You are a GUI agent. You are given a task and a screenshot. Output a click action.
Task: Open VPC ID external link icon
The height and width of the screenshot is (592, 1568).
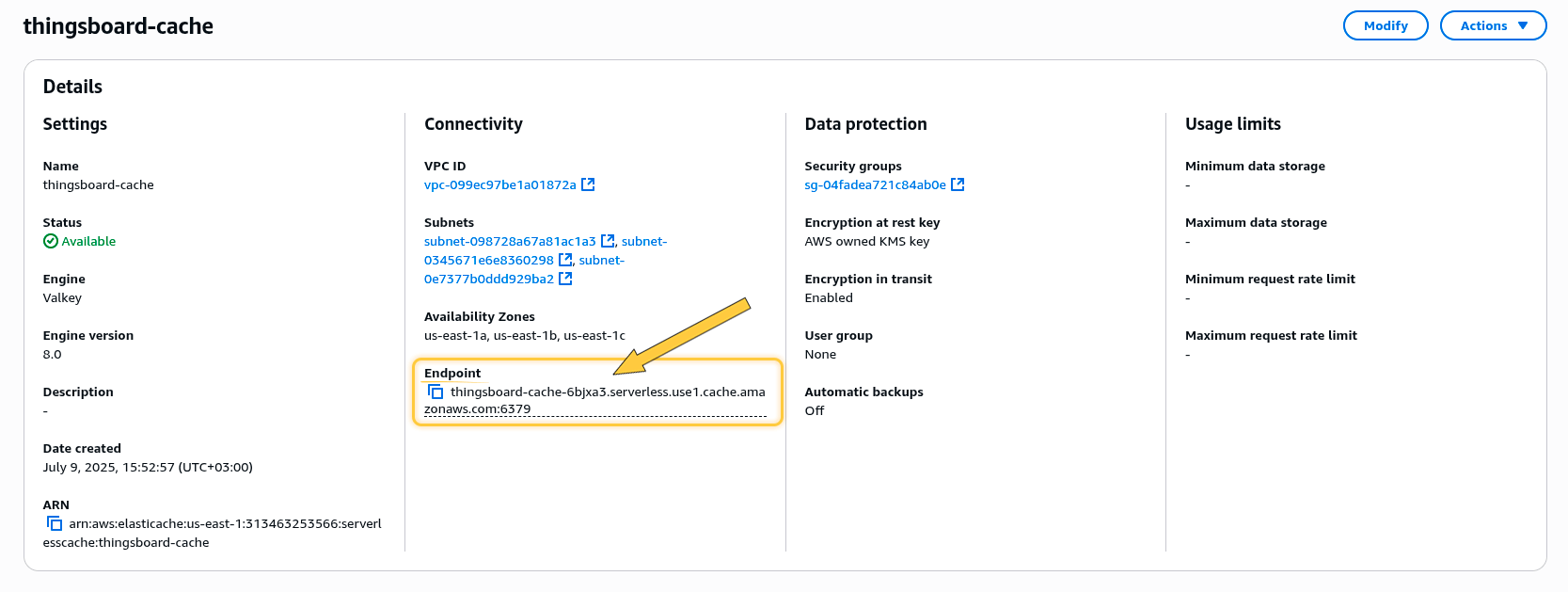pyautogui.click(x=588, y=184)
